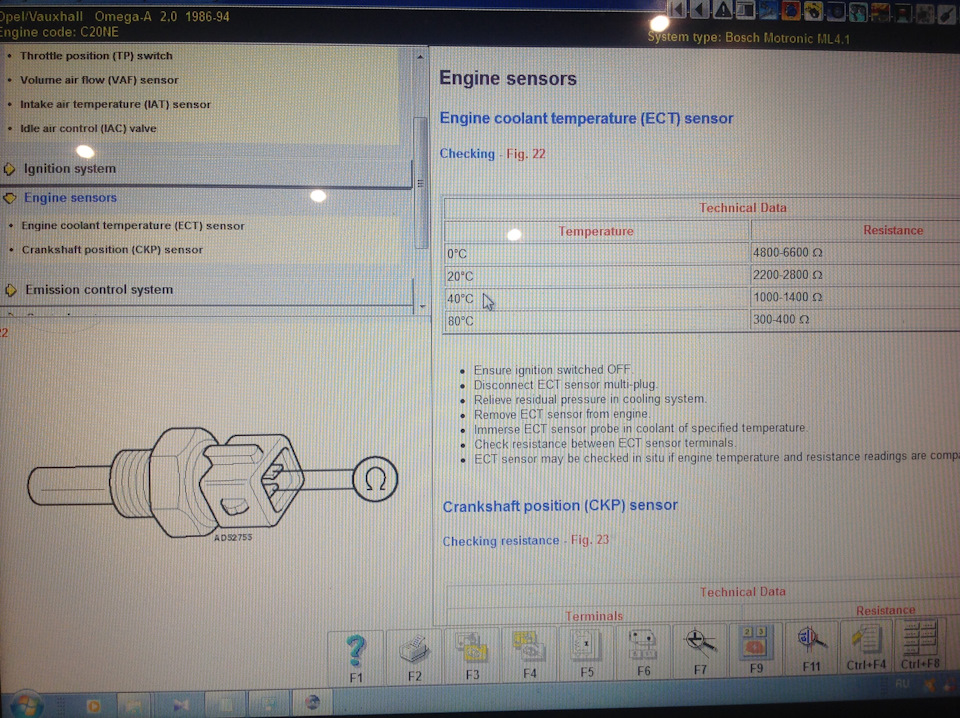Click the 2200-2800 Ω resistance value
Screen dimensions: 960x718
pos(787,275)
